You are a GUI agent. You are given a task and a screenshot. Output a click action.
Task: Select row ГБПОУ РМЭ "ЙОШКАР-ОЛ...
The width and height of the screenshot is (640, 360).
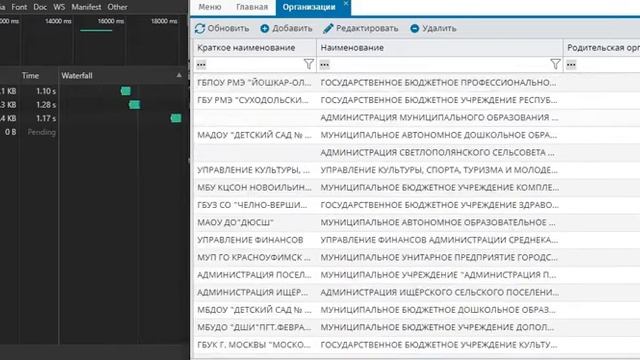tap(416, 82)
